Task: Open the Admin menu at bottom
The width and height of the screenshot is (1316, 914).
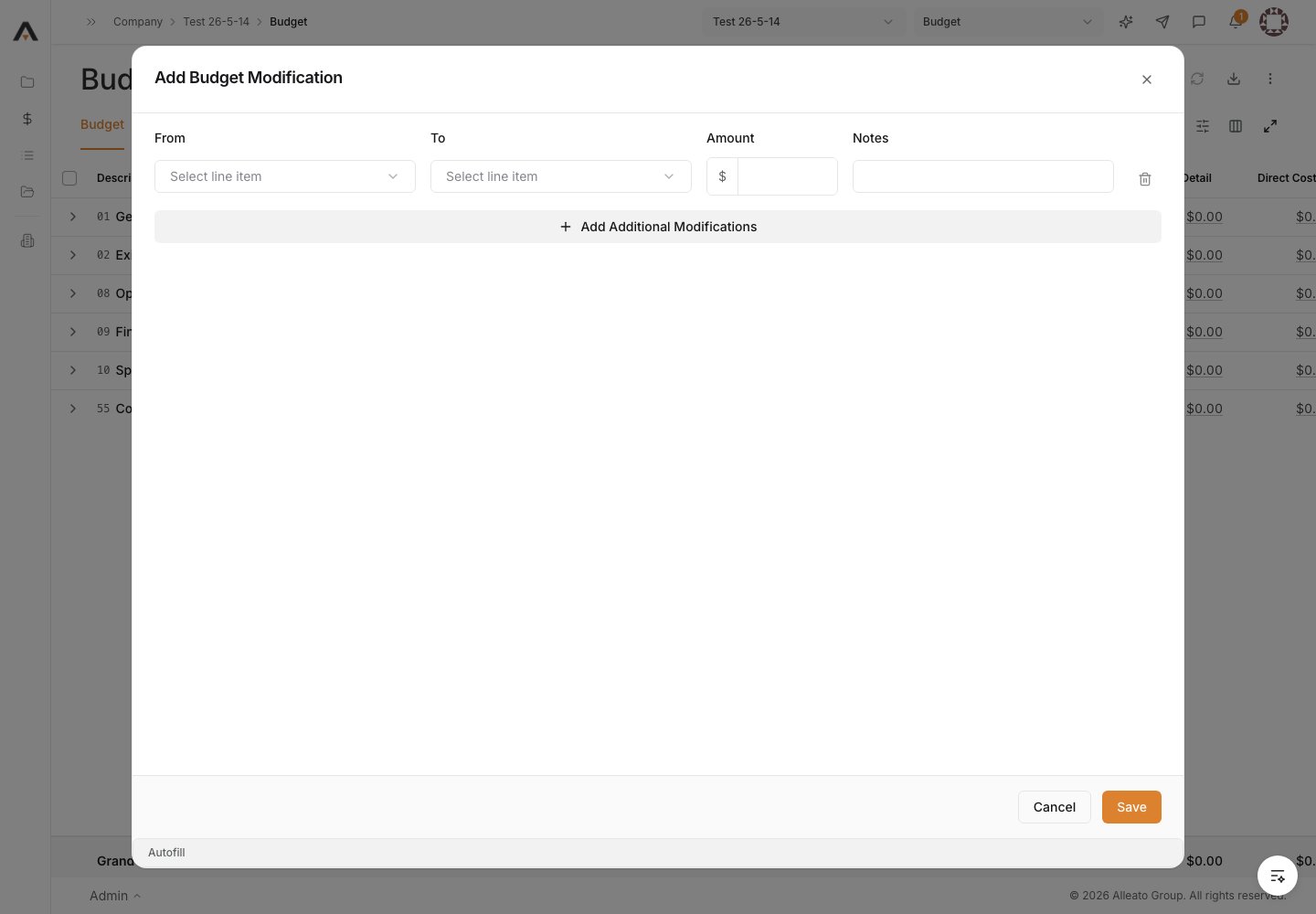Action: [x=115, y=896]
